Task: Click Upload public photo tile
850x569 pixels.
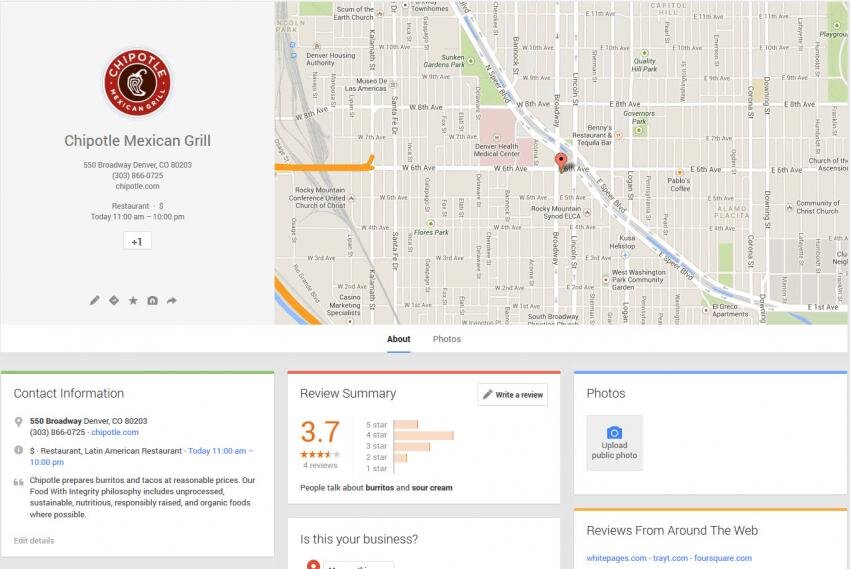Action: point(614,443)
